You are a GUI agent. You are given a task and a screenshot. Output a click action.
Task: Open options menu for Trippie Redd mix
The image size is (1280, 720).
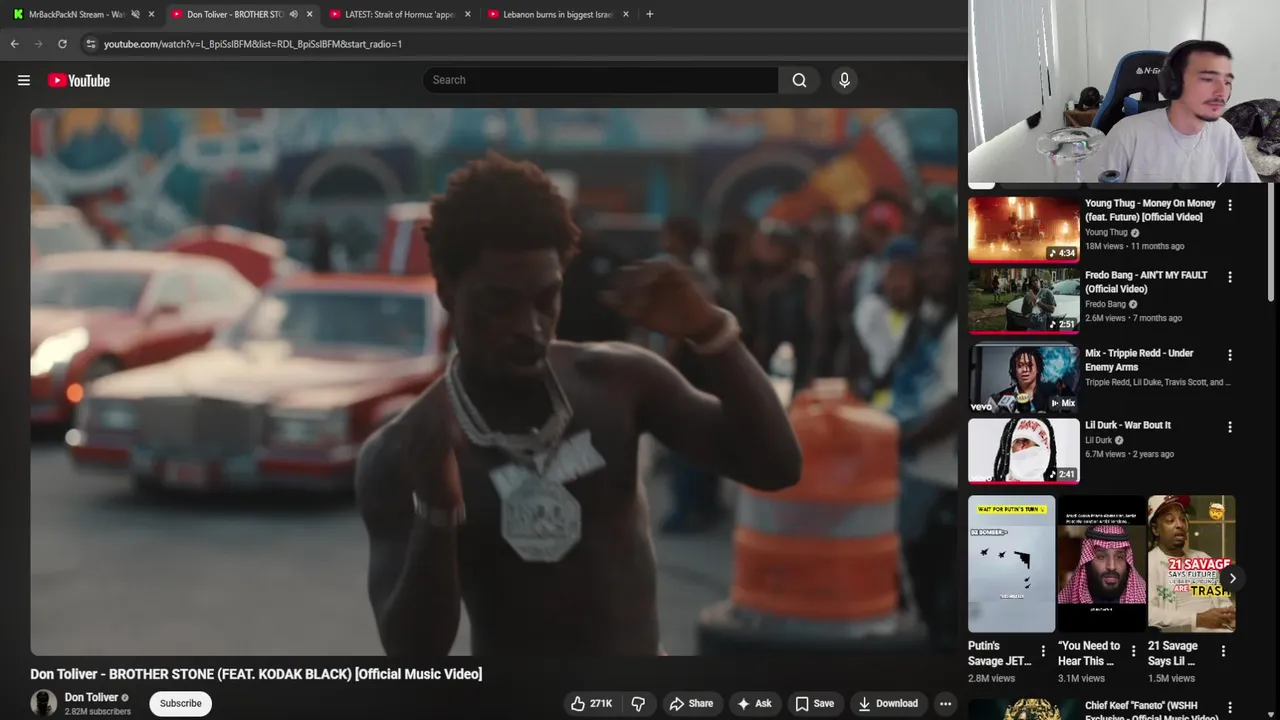(1230, 355)
